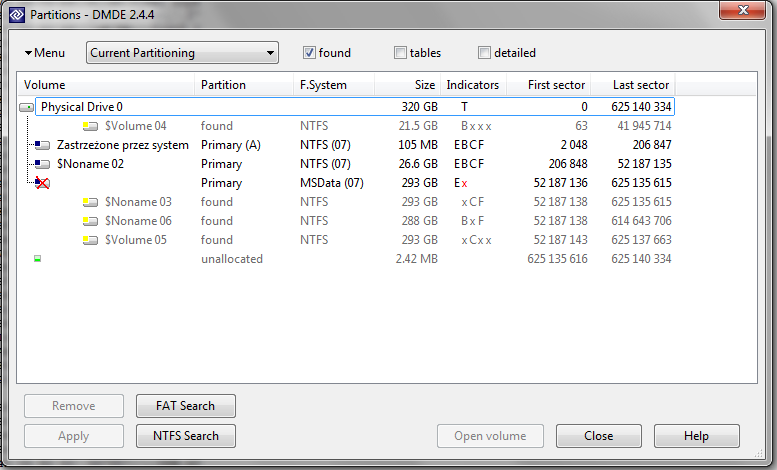The height and width of the screenshot is (470, 777).
Task: Click the window resize grip corner
Action: (x=759, y=453)
